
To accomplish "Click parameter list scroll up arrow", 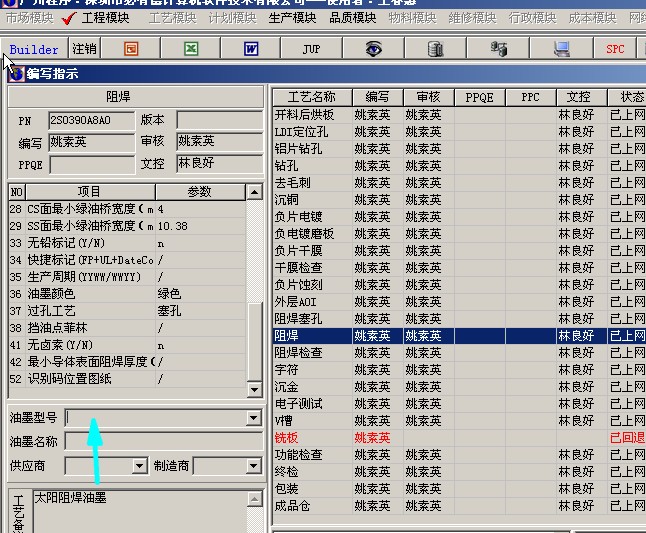I will pos(255,192).
